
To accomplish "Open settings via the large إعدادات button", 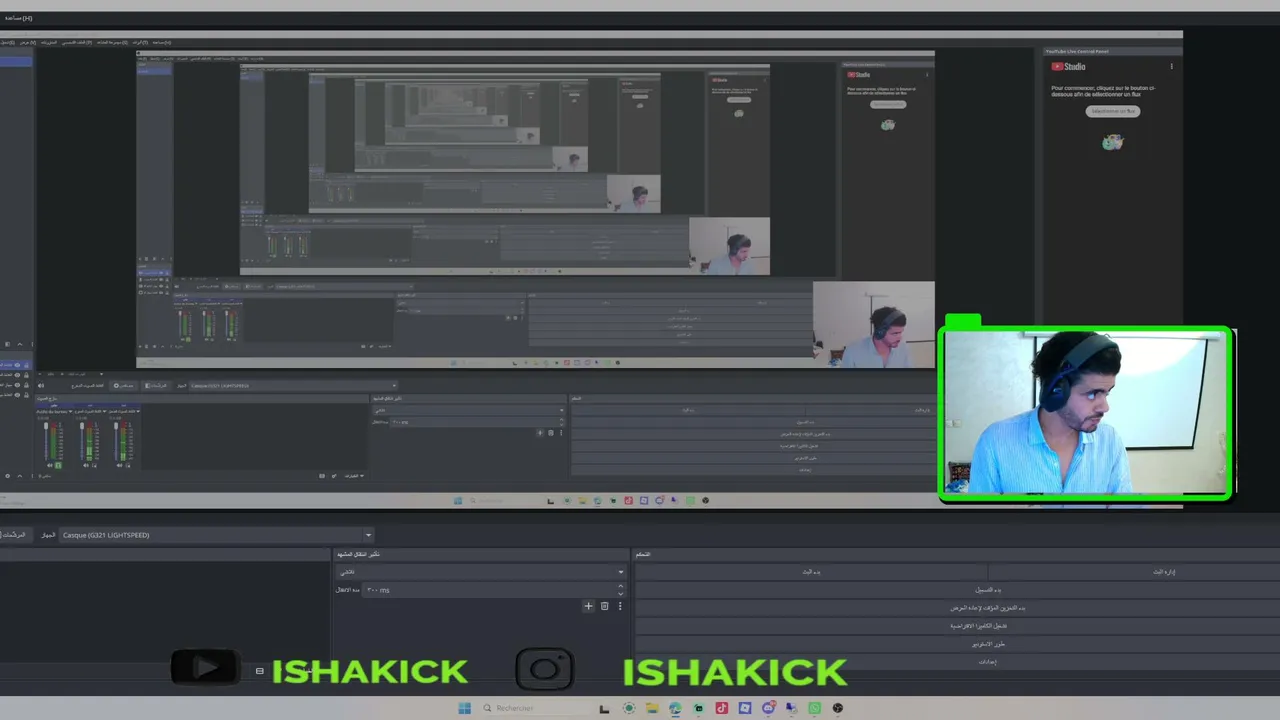I will coord(958,662).
